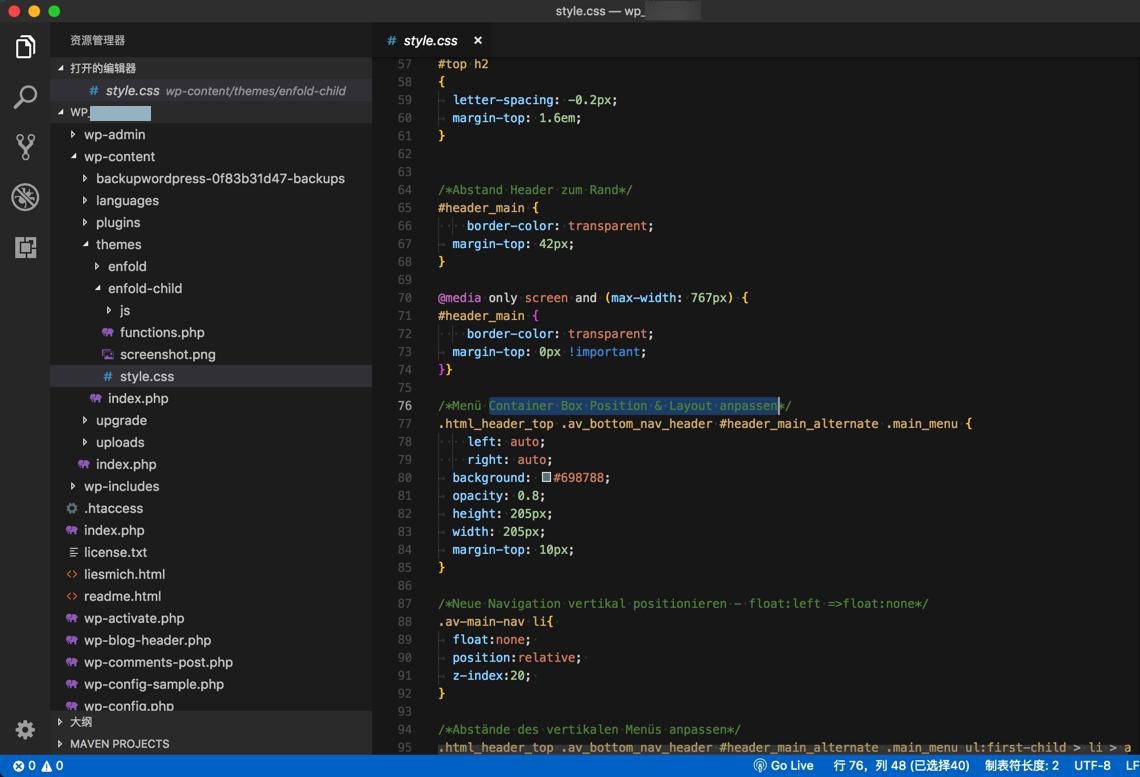This screenshot has width=1140, height=777.
Task: Click the #698788 color swatch
Action: [x=546, y=478]
